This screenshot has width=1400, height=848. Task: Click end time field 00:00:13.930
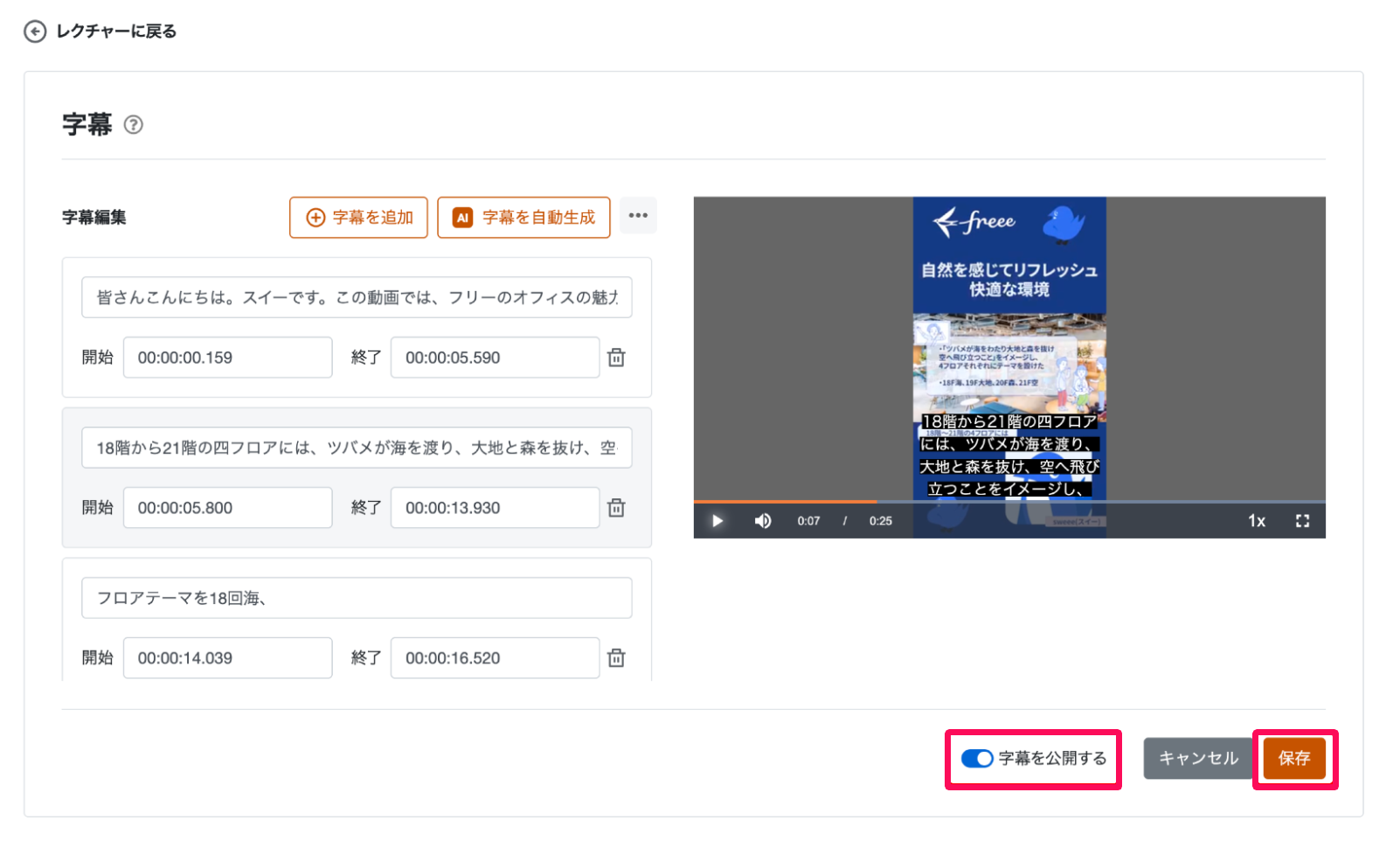[x=495, y=508]
